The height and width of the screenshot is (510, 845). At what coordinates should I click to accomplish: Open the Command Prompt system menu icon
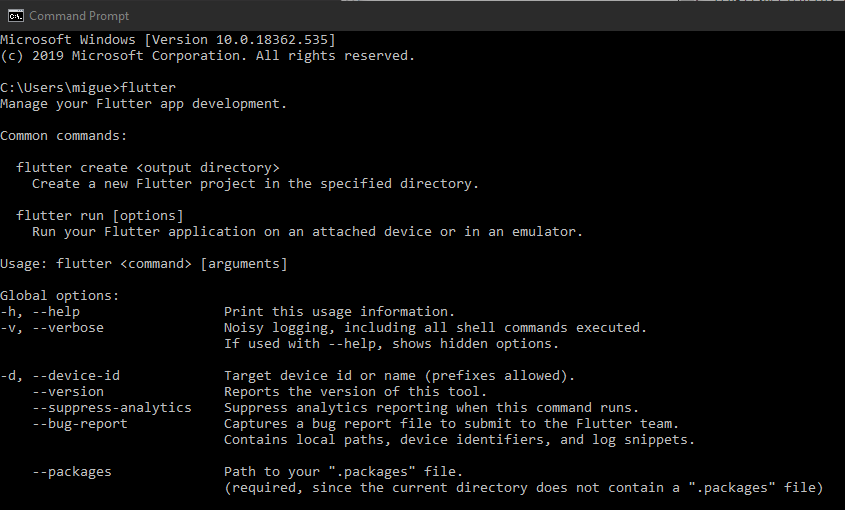coord(16,16)
